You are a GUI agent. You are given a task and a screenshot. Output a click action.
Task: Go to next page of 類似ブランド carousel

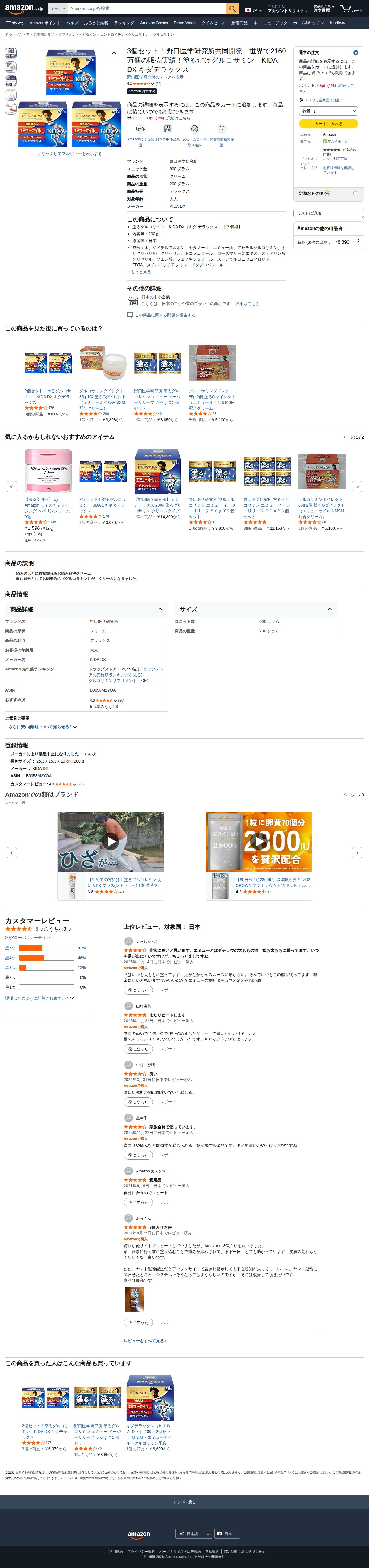click(x=357, y=852)
